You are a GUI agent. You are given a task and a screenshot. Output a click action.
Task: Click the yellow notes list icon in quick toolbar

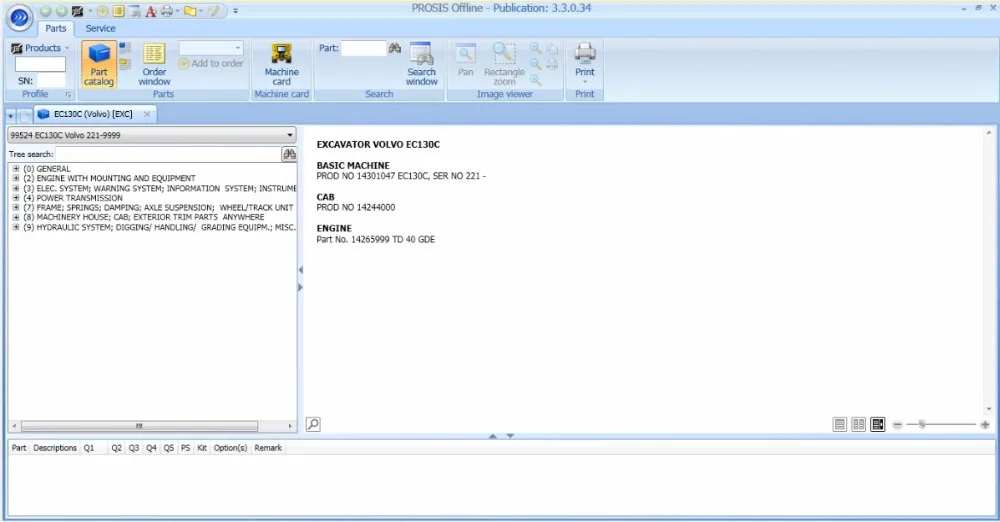click(119, 11)
